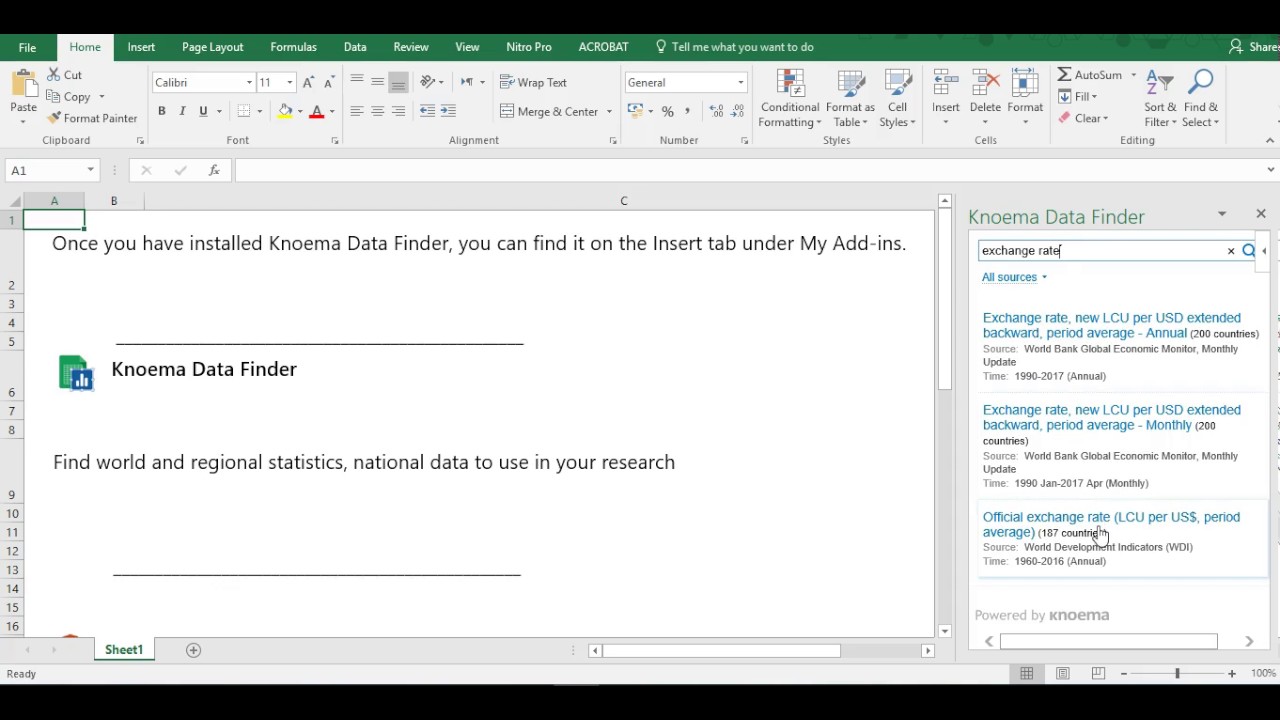The height and width of the screenshot is (720, 1280).
Task: Click the Delete cells icon
Action: click(x=985, y=85)
